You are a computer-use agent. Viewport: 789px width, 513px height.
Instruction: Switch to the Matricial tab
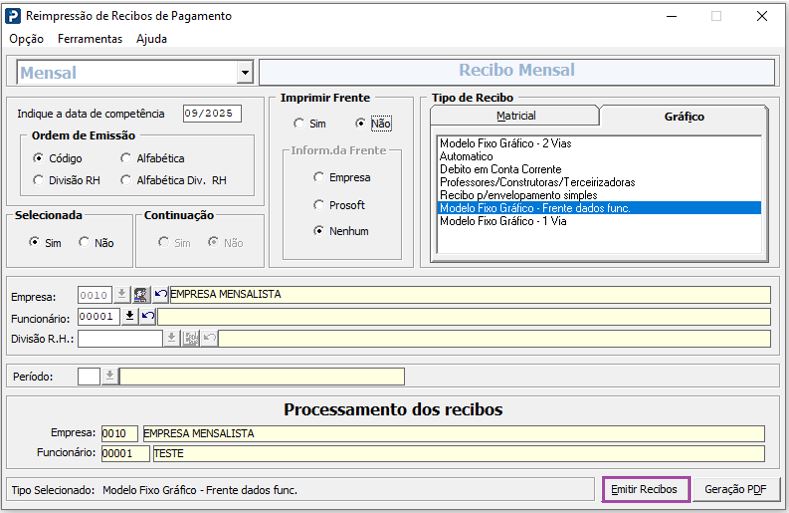tap(515, 116)
